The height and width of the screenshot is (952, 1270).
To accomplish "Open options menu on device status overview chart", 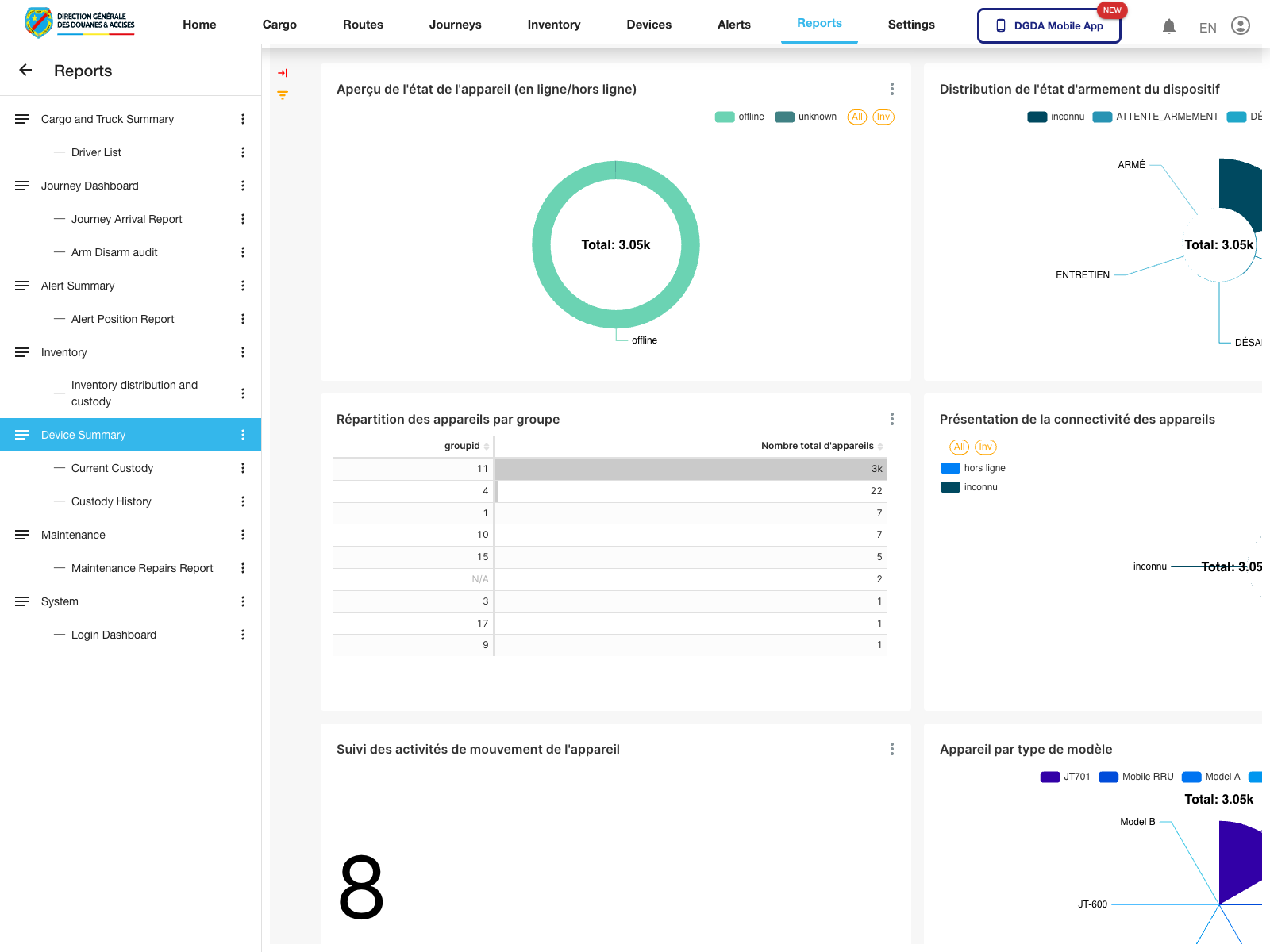I will (x=891, y=89).
